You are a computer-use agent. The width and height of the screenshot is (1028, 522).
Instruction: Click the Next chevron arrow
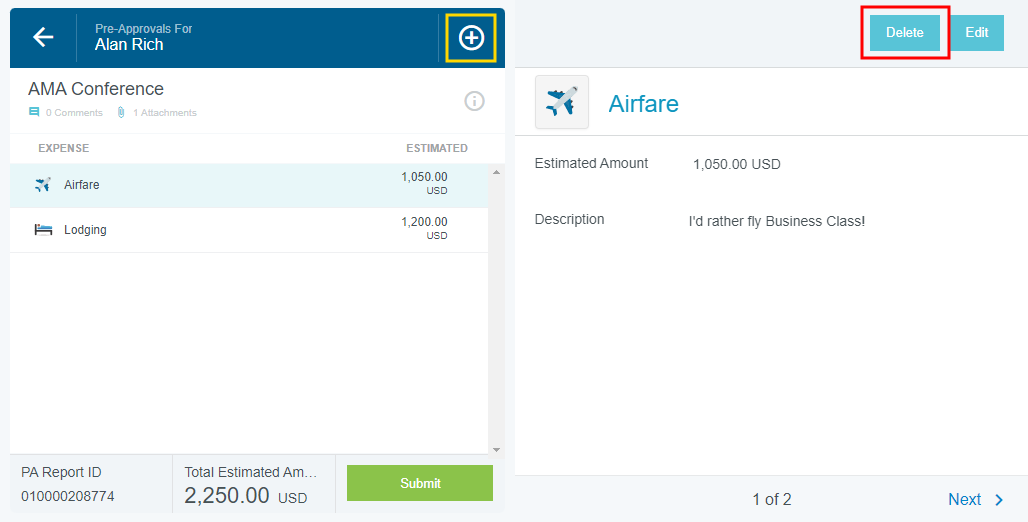(x=999, y=500)
